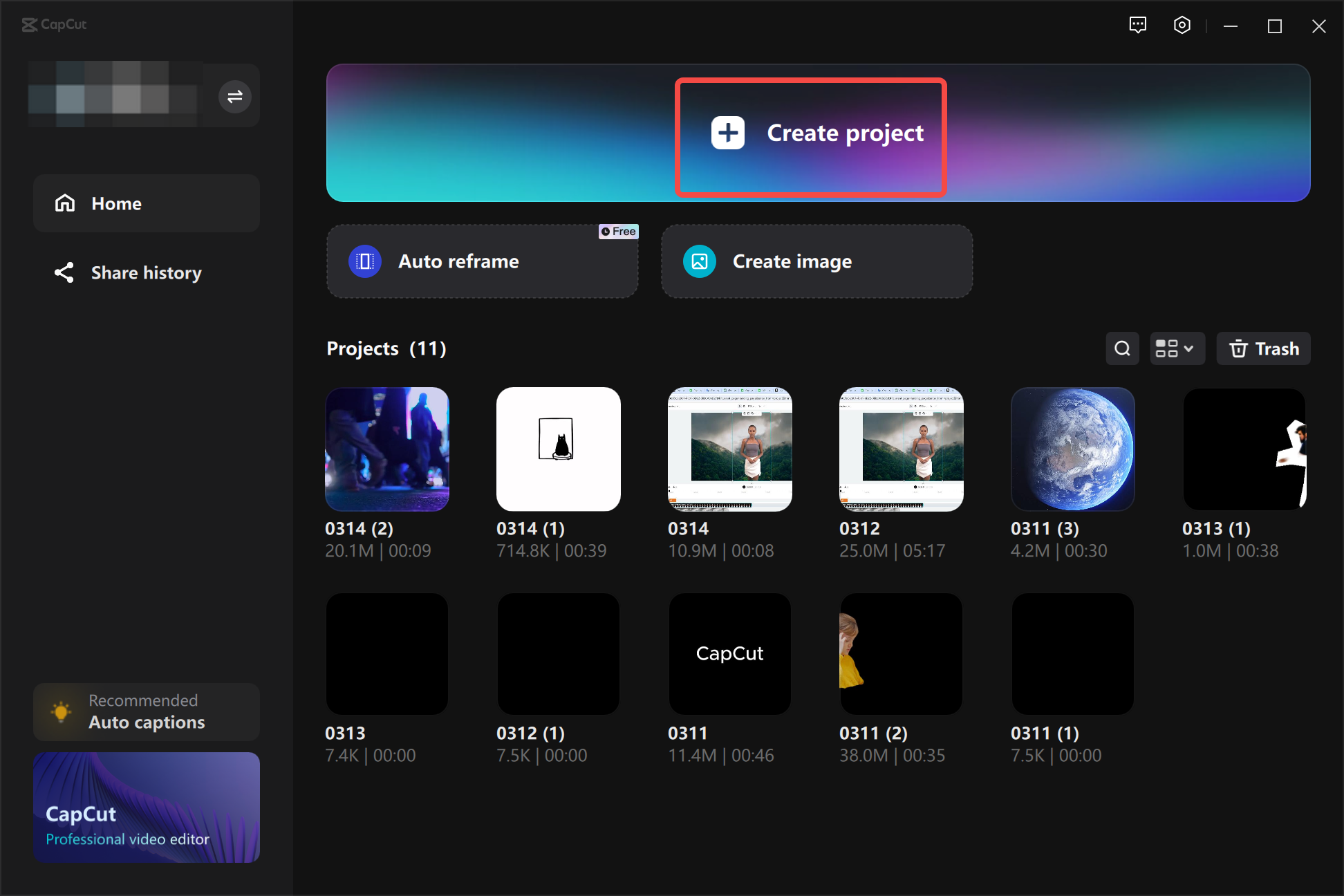This screenshot has width=1344, height=896.
Task: Click the account switch swap icon
Action: point(234,96)
